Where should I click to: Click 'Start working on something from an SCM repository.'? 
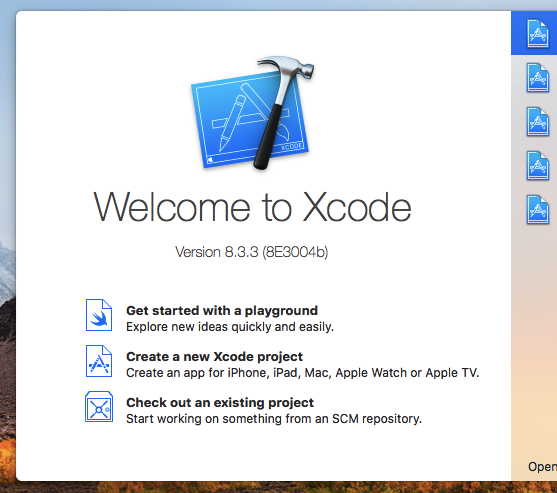[274, 419]
